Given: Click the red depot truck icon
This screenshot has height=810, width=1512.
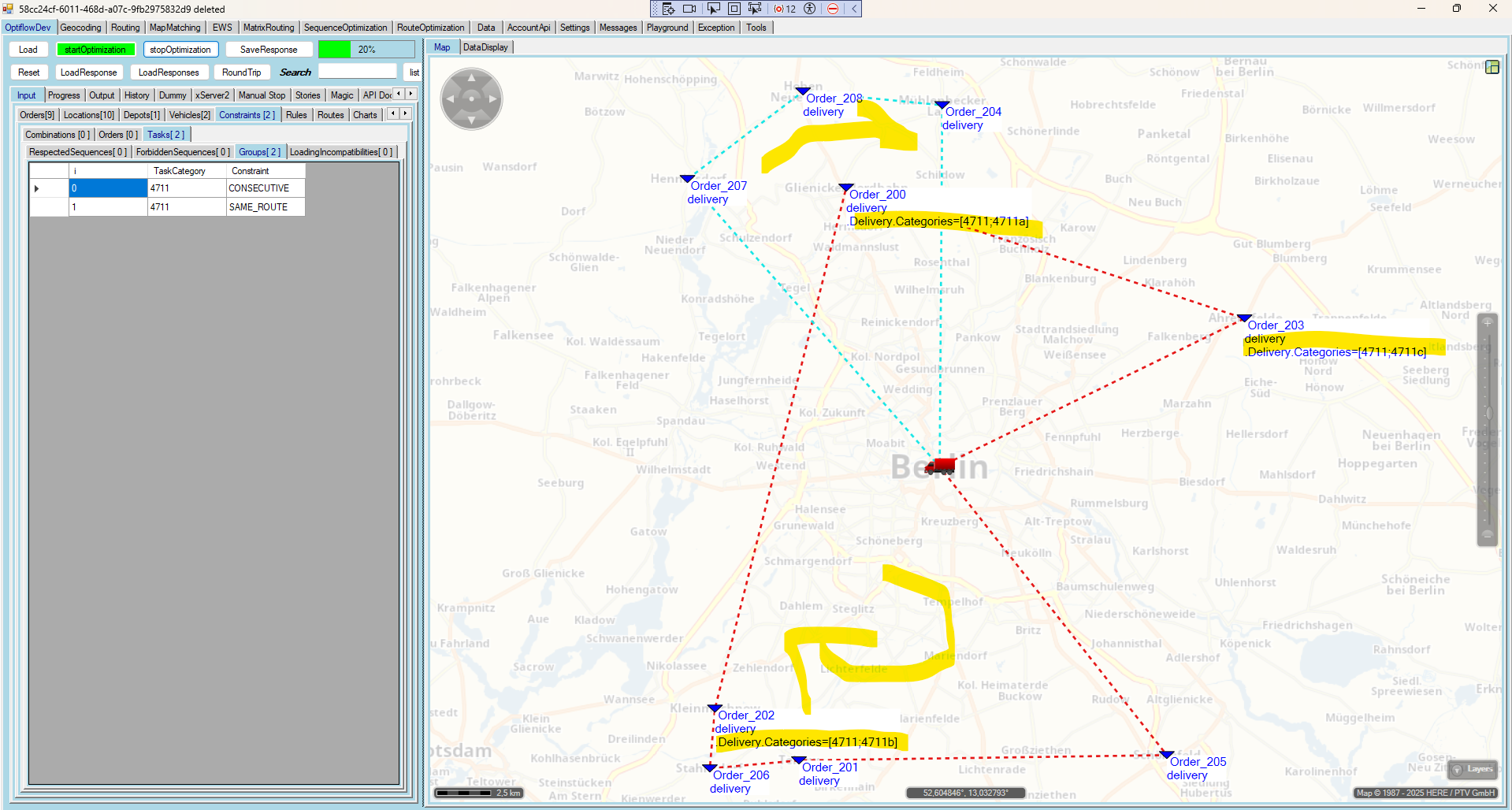Looking at the screenshot, I should [940, 466].
